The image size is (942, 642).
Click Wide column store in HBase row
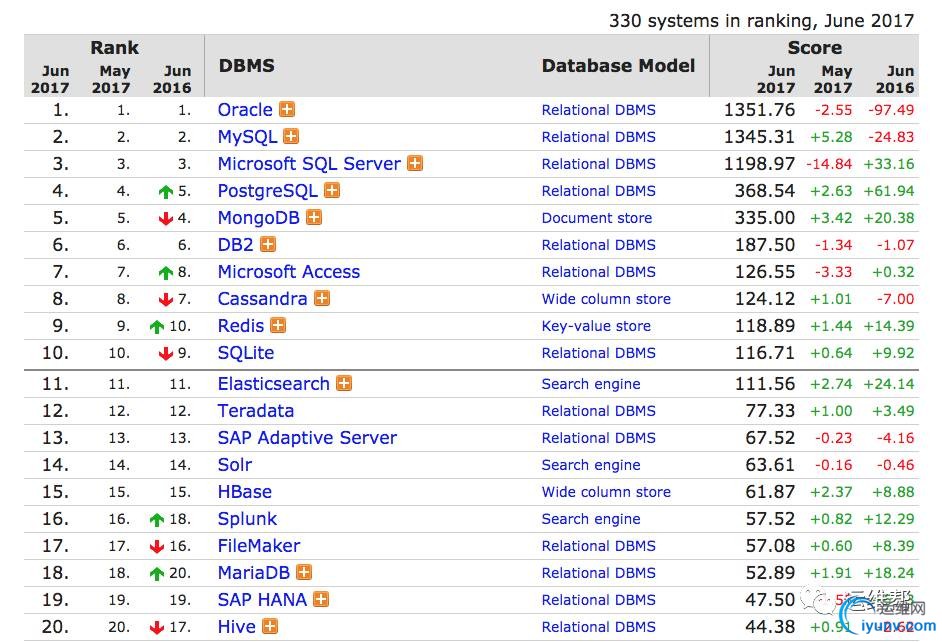(x=606, y=492)
